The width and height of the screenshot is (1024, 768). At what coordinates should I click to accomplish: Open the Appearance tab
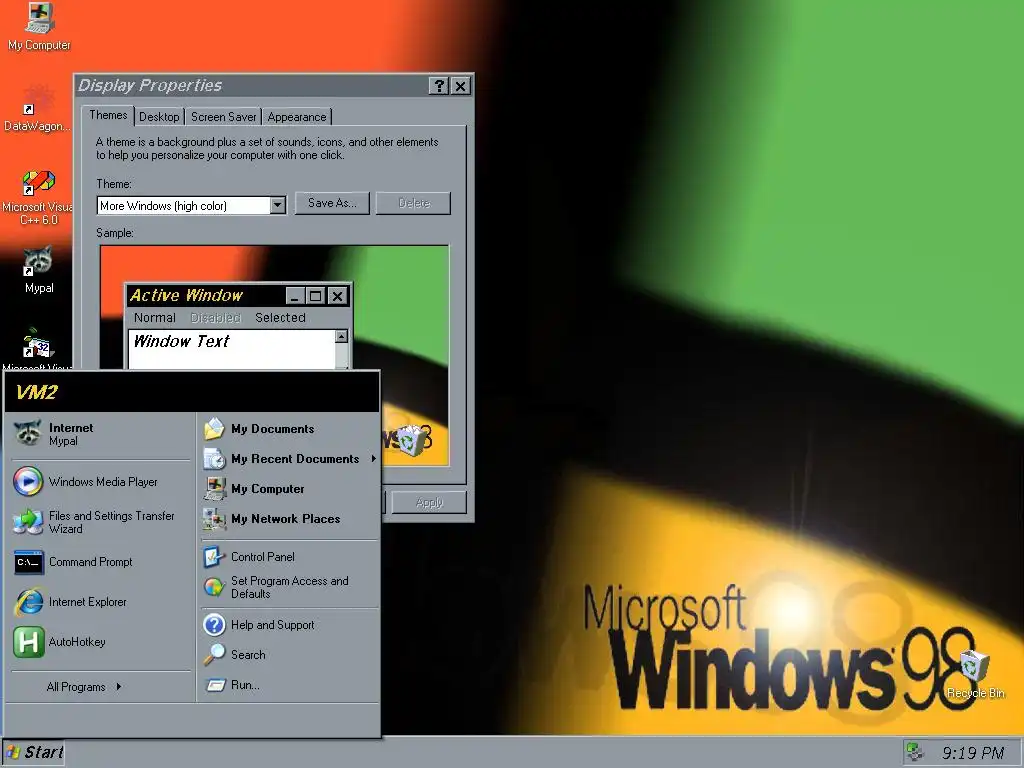[x=296, y=117]
